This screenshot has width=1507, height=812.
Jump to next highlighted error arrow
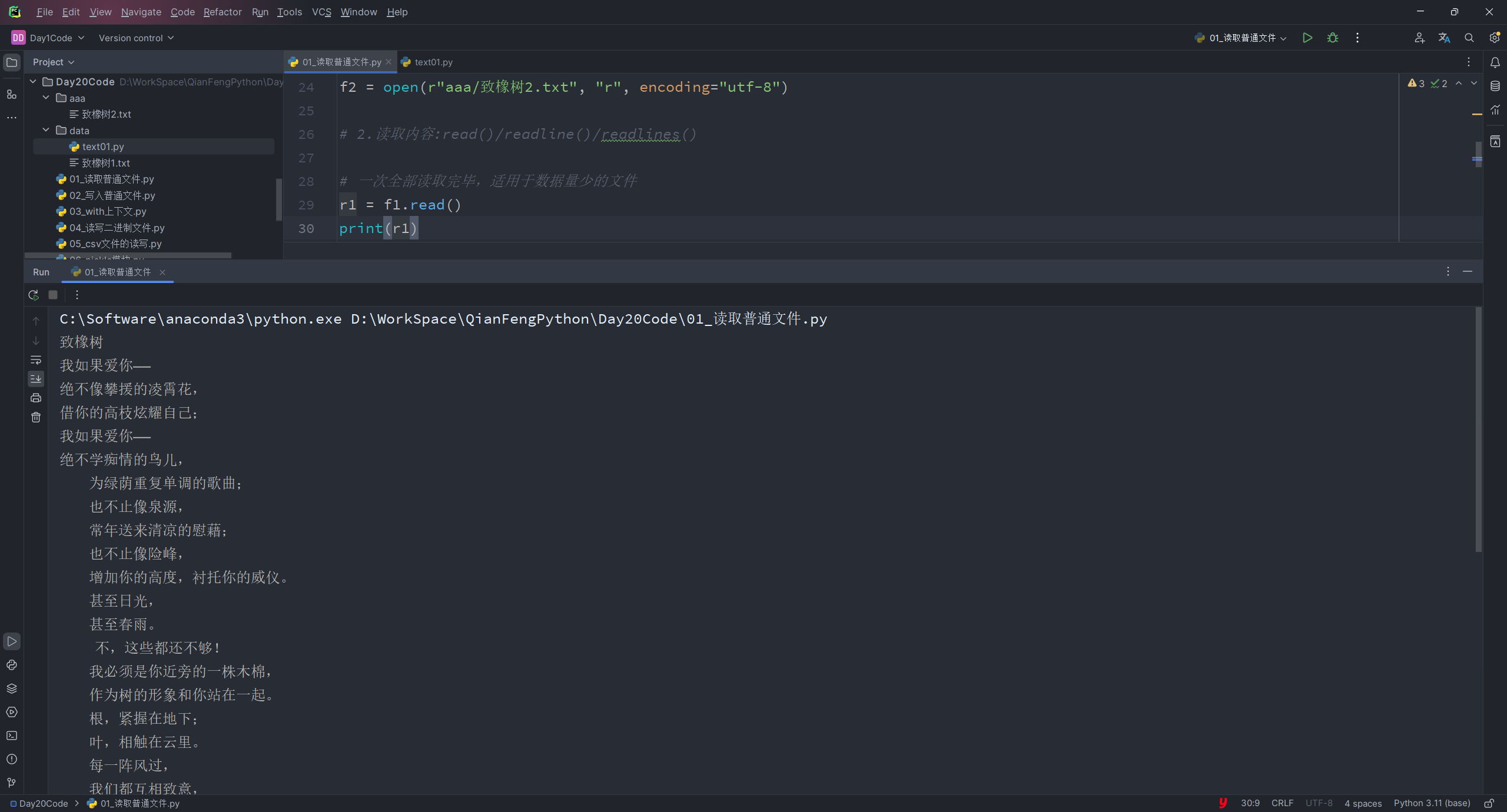(x=1474, y=84)
